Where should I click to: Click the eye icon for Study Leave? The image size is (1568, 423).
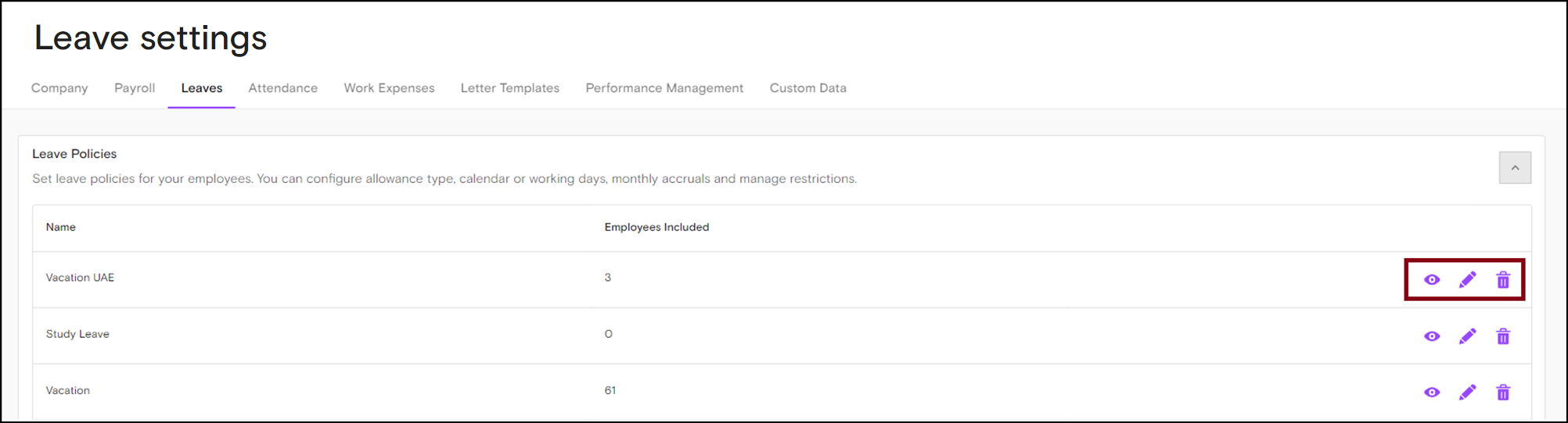point(1432,336)
